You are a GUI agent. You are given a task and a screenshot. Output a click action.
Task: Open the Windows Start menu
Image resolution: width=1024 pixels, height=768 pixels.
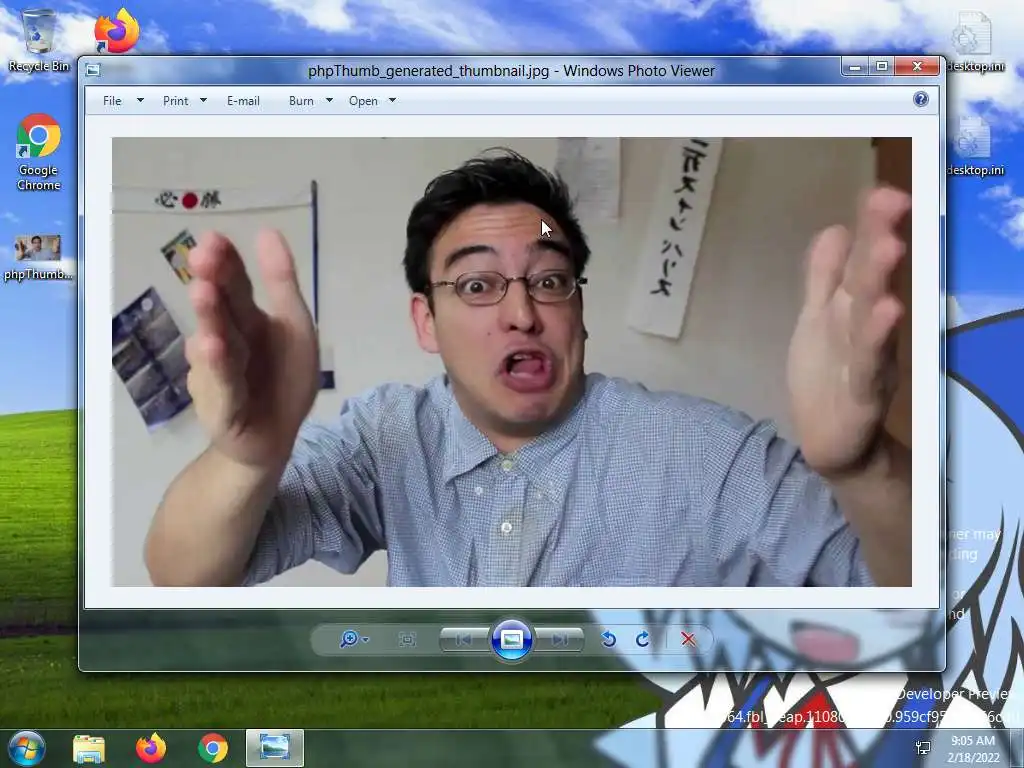[x=26, y=748]
